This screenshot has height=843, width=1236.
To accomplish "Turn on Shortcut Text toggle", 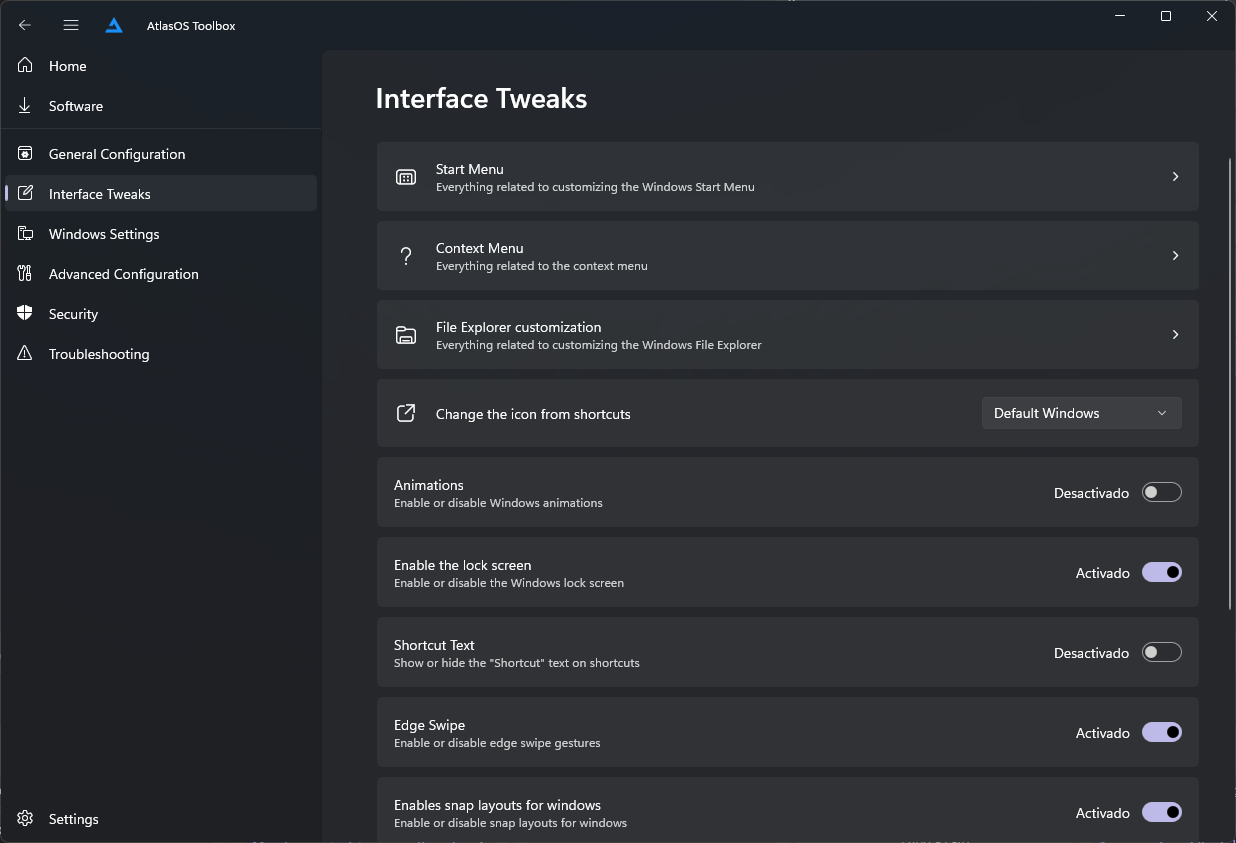I will point(1161,653).
